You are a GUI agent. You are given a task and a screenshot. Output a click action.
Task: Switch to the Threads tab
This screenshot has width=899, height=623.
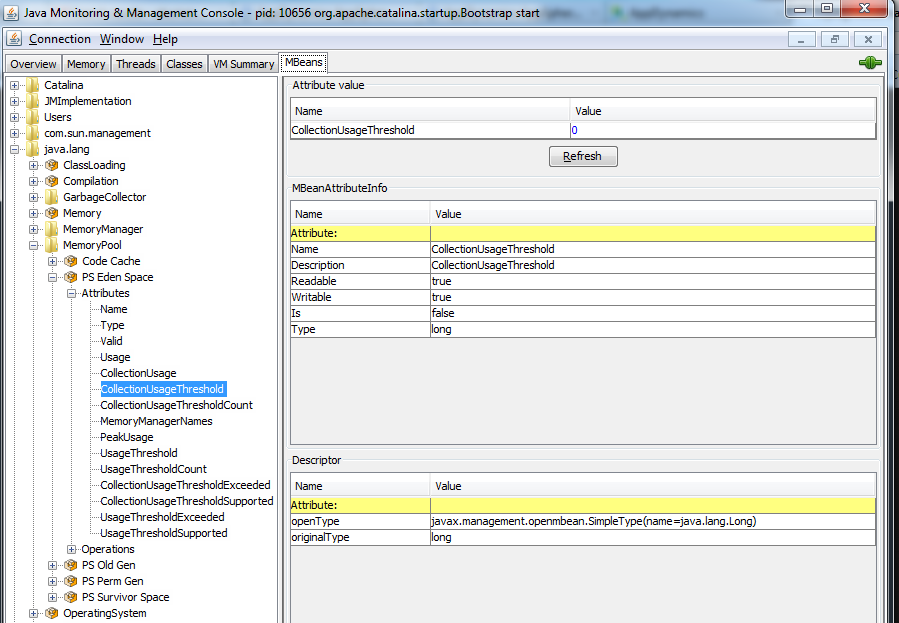click(x=135, y=64)
